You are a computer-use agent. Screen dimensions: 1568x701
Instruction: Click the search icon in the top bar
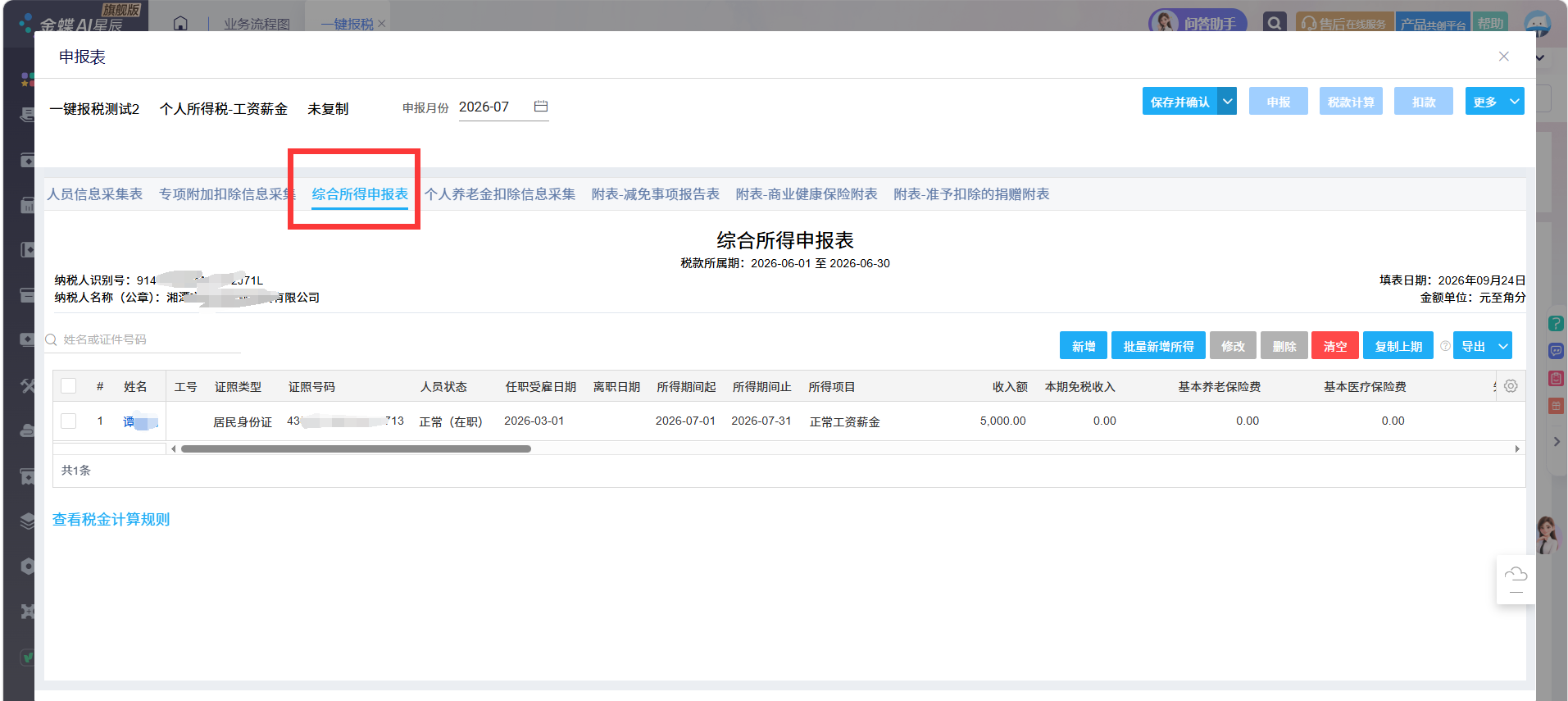1274,23
